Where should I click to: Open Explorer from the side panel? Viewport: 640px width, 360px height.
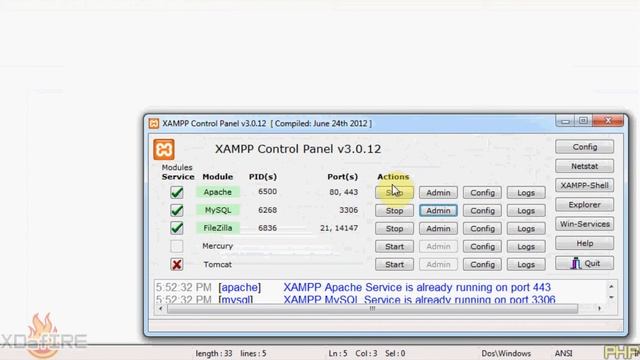click(584, 204)
